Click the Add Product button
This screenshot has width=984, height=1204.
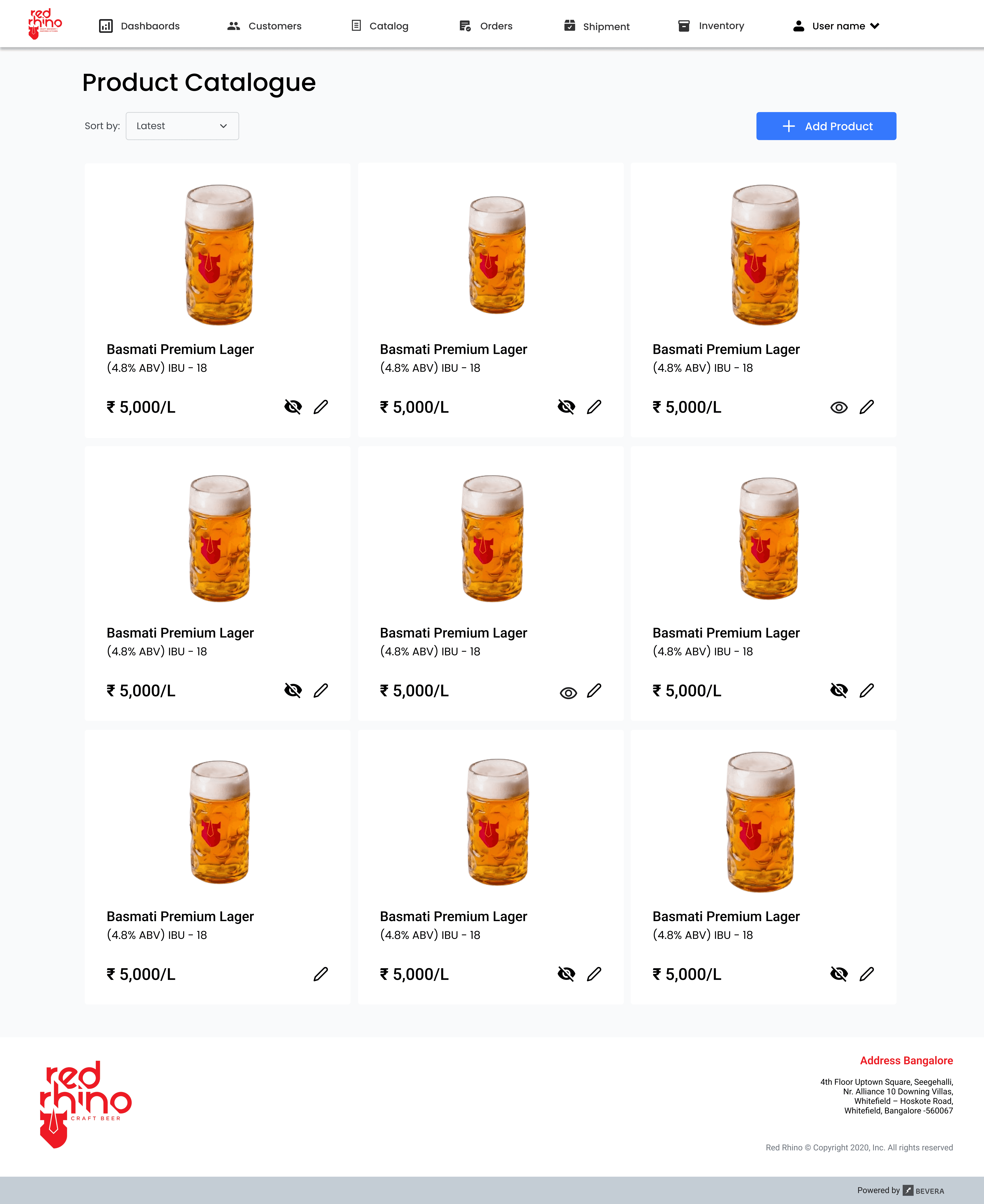tap(826, 126)
